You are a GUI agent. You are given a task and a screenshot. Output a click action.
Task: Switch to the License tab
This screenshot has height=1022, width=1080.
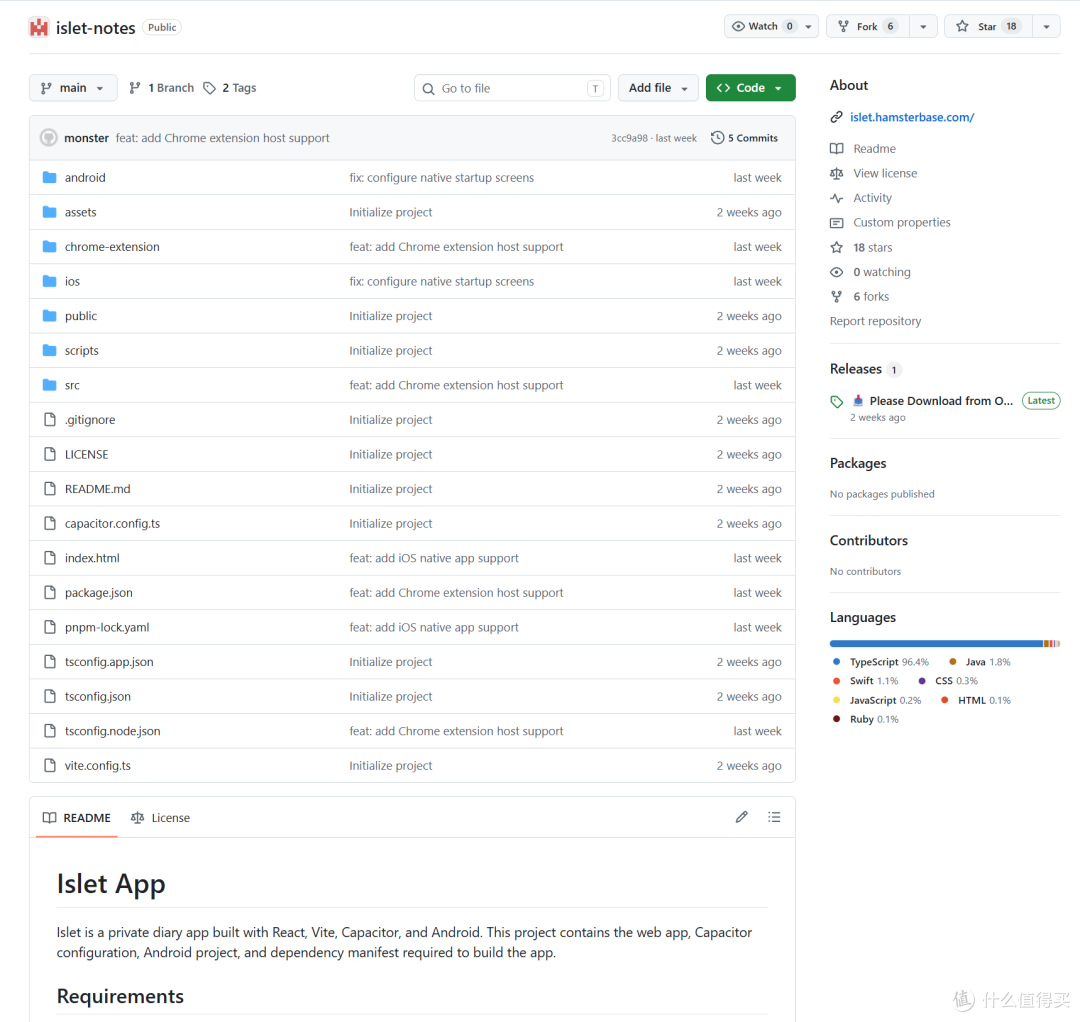(160, 817)
